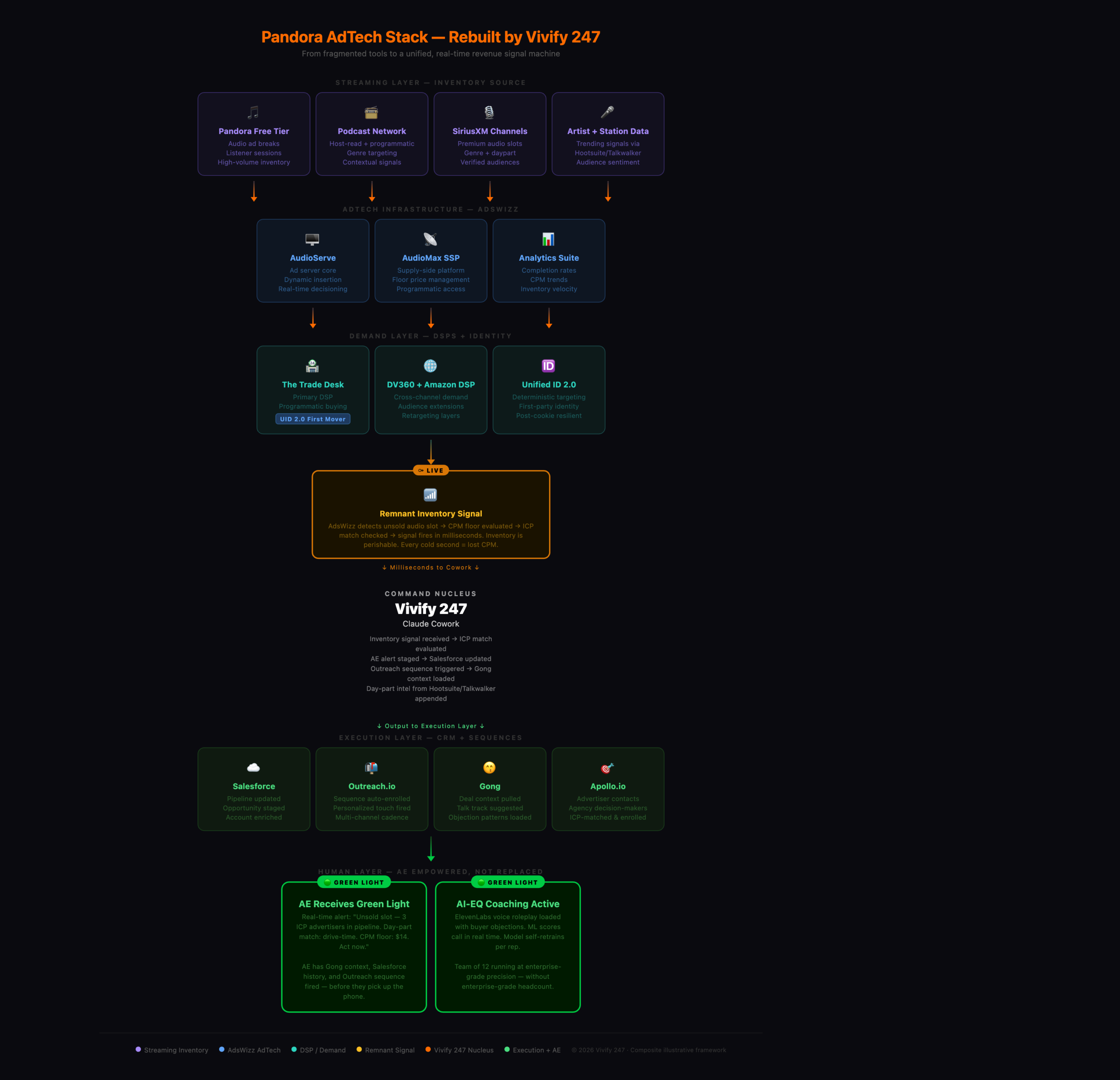Click the Milliseconds to Cowork label
1120x1080 pixels.
[x=431, y=568]
